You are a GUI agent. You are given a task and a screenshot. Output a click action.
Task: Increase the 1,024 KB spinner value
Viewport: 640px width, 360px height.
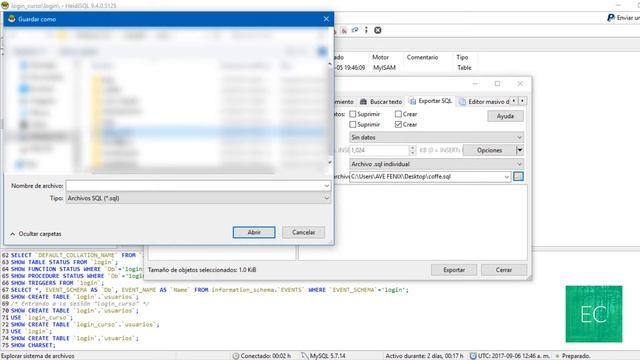coord(412,148)
